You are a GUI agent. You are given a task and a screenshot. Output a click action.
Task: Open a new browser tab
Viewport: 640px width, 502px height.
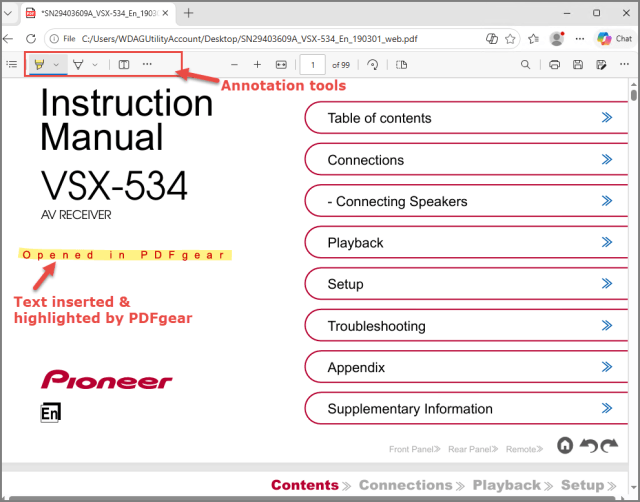pyautogui.click(x=188, y=13)
